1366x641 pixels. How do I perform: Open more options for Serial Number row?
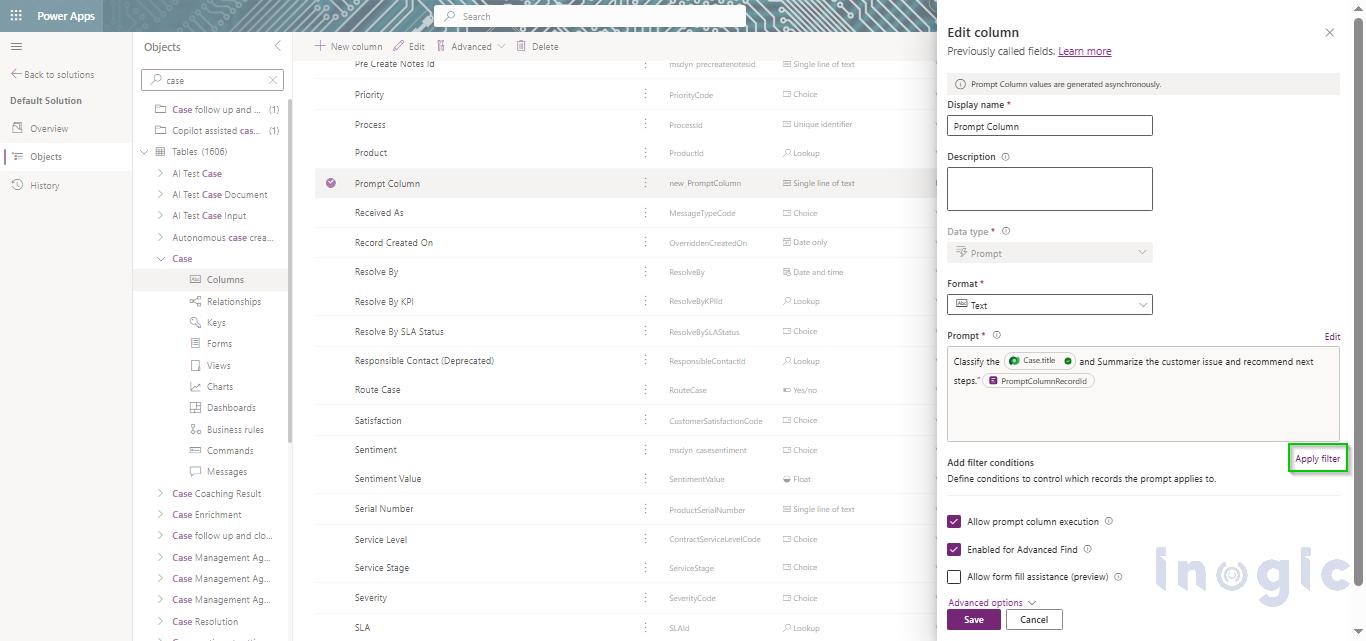tap(645, 509)
